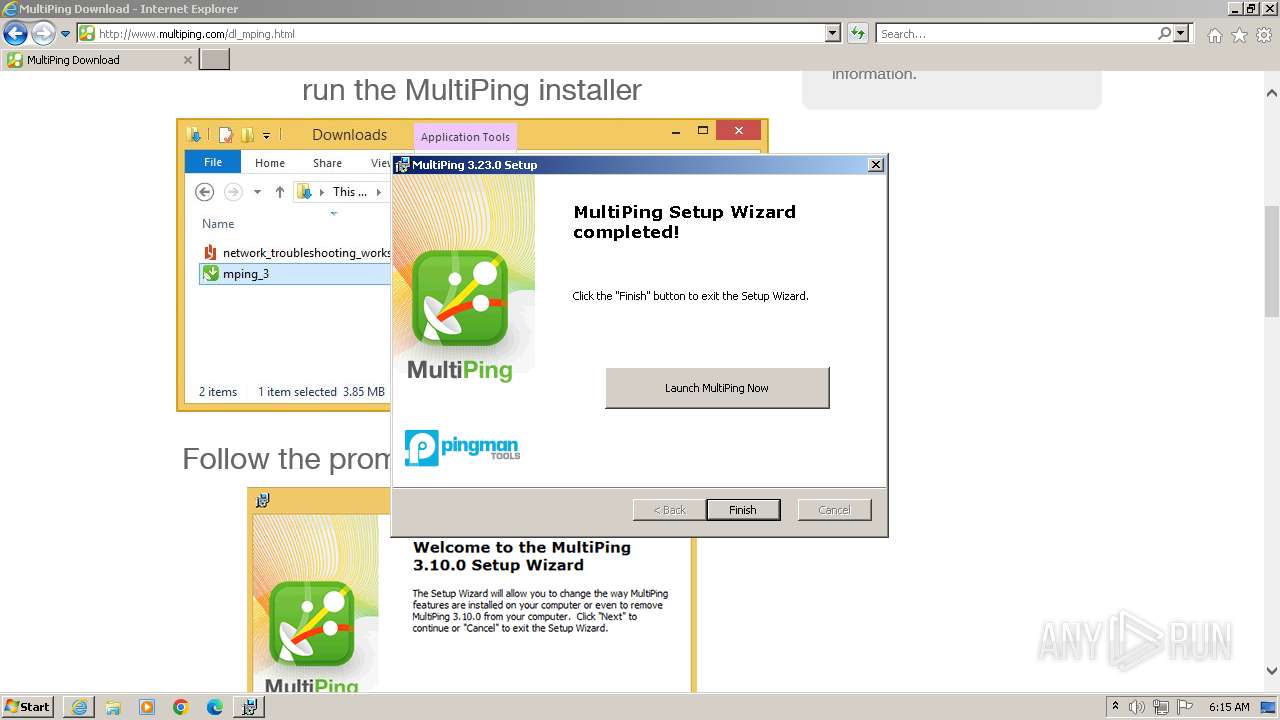The width and height of the screenshot is (1280, 720).
Task: Go back using the browser Back arrow
Action: 15,34
